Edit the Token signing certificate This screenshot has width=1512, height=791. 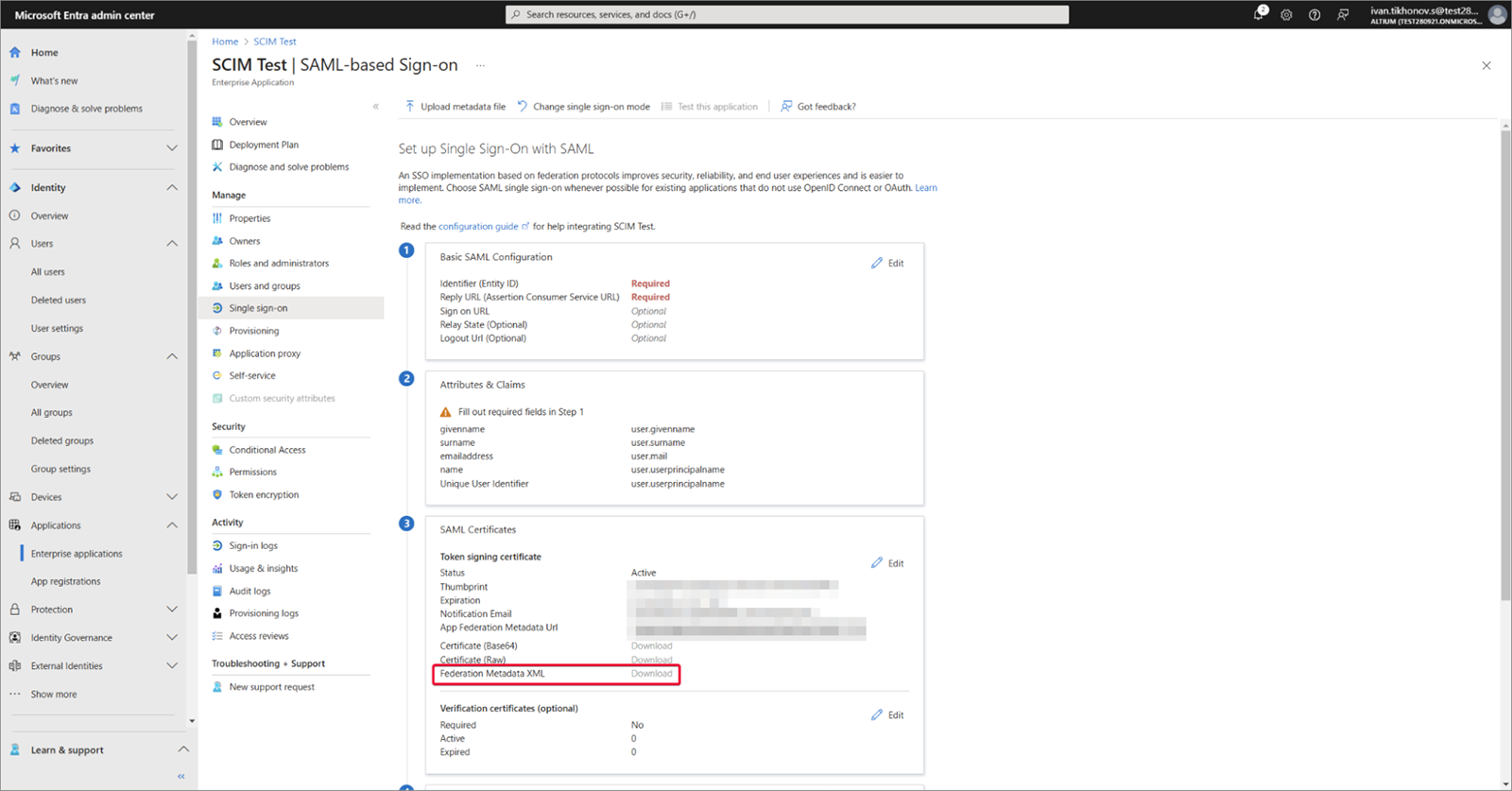(887, 563)
